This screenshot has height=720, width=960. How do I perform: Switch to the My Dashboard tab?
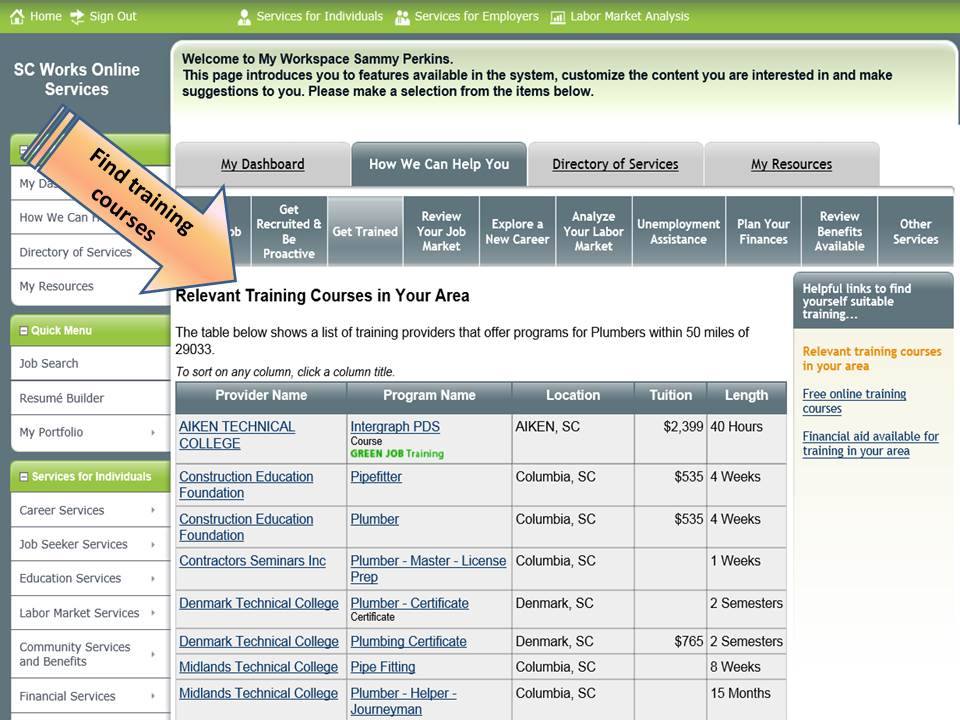pos(263,164)
